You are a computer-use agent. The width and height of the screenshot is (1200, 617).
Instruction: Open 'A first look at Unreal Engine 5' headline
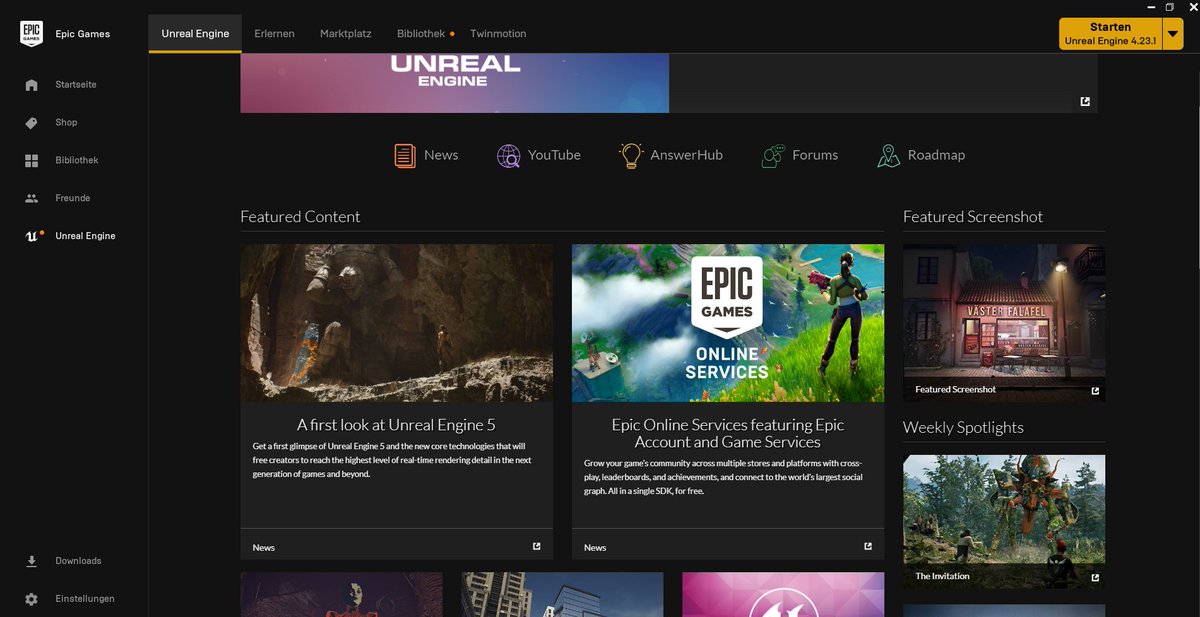tap(396, 425)
